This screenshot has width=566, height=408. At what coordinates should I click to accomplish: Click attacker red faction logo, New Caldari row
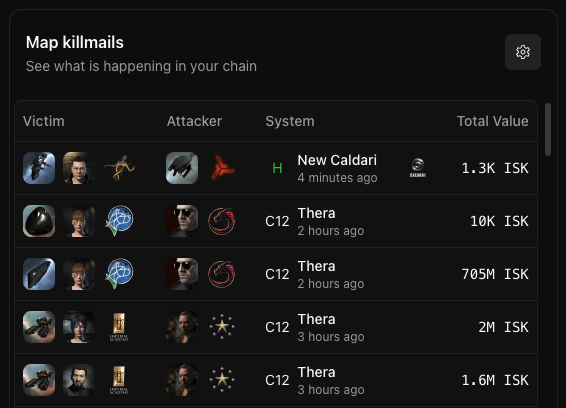pos(222,168)
